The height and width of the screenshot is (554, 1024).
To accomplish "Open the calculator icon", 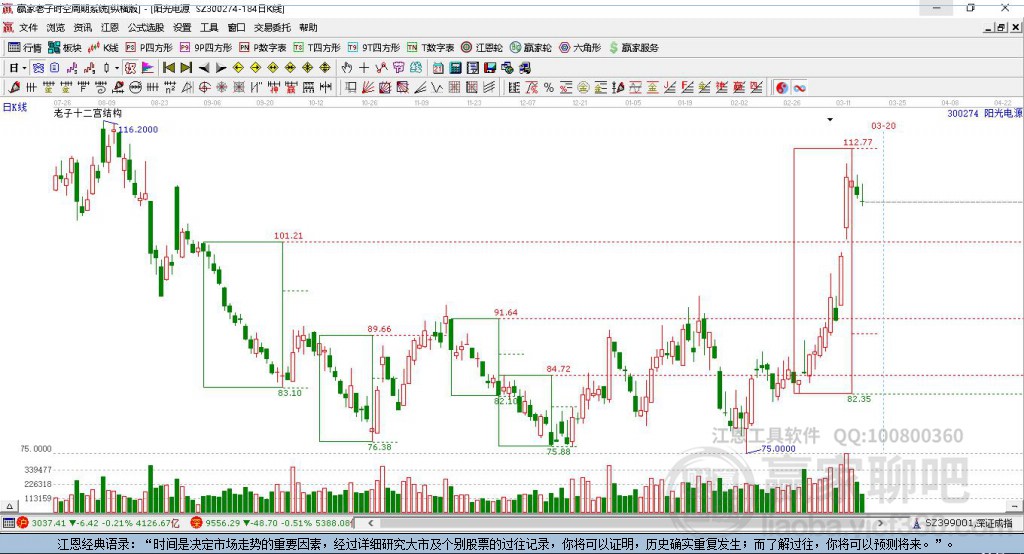I will (455, 68).
